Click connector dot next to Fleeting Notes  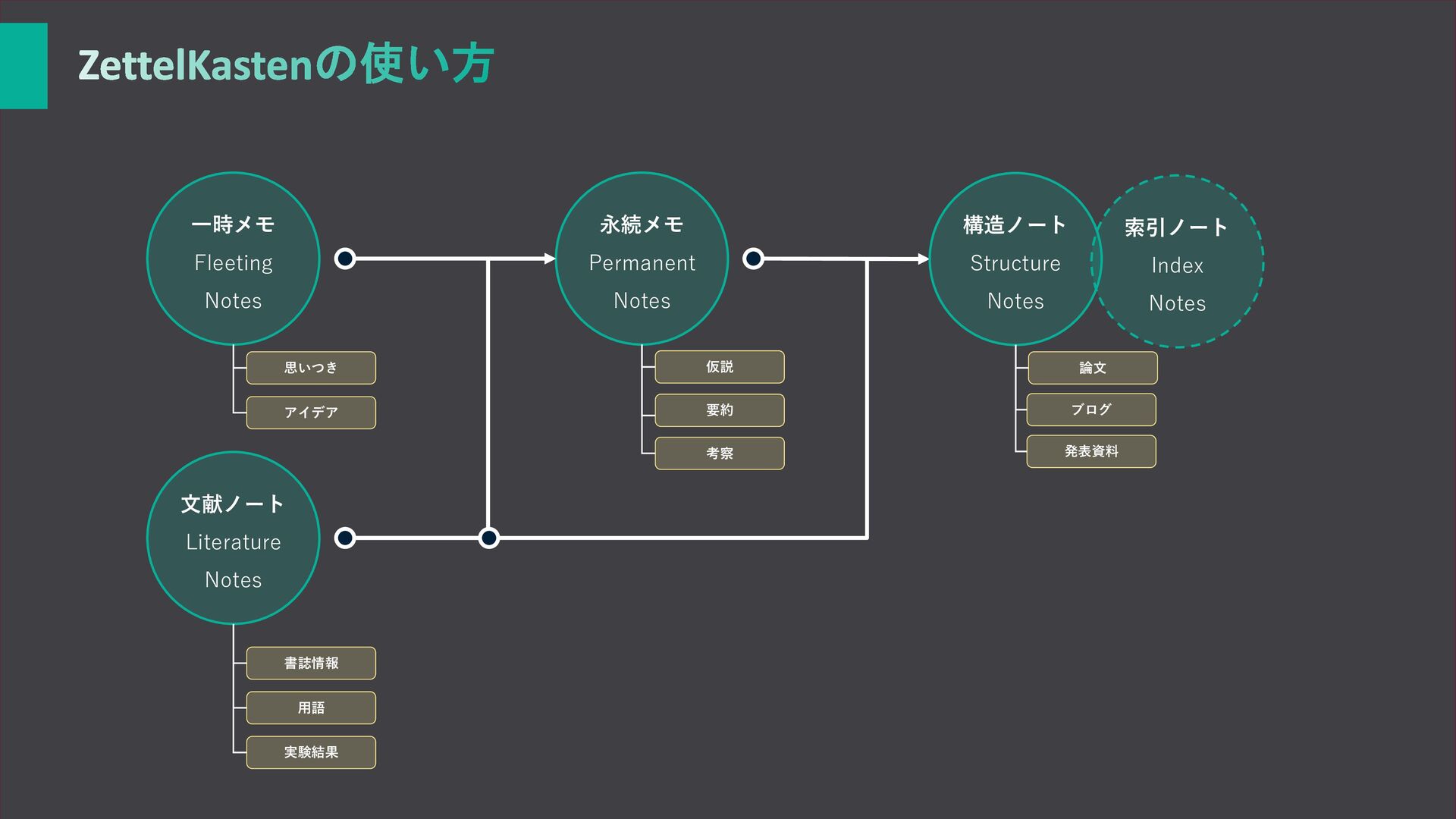[345, 259]
